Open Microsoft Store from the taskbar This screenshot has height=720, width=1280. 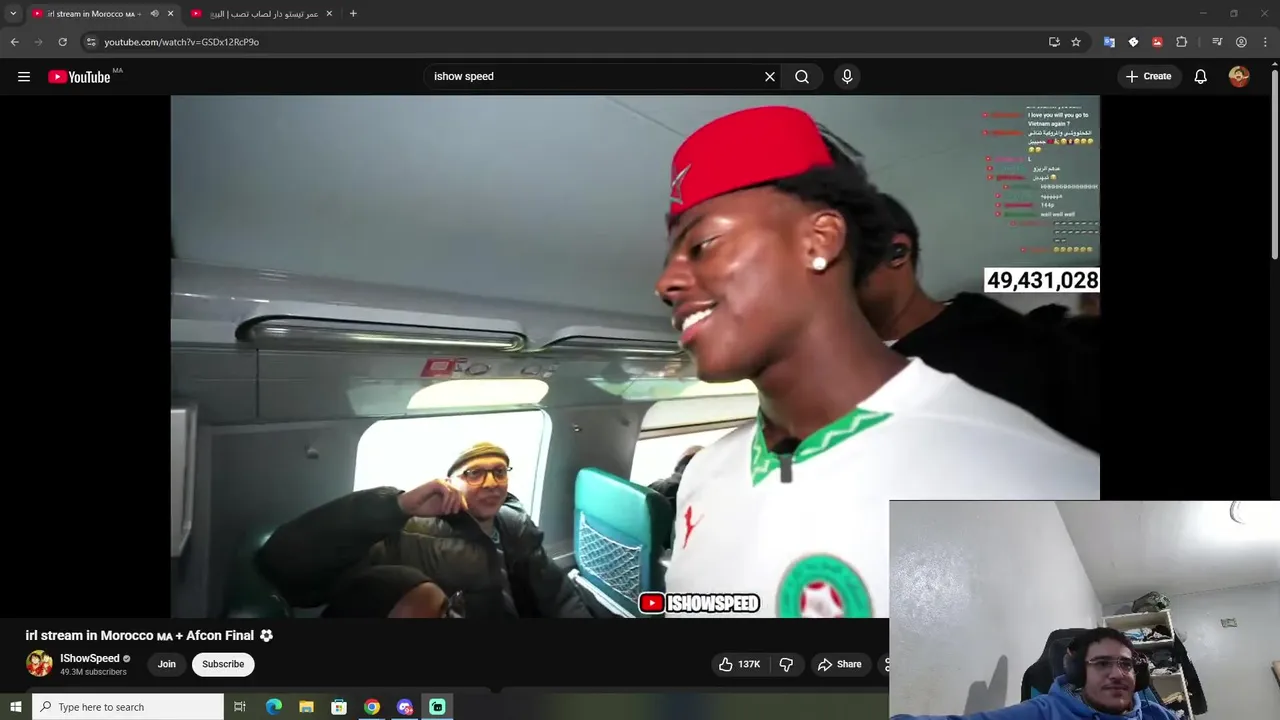click(339, 707)
